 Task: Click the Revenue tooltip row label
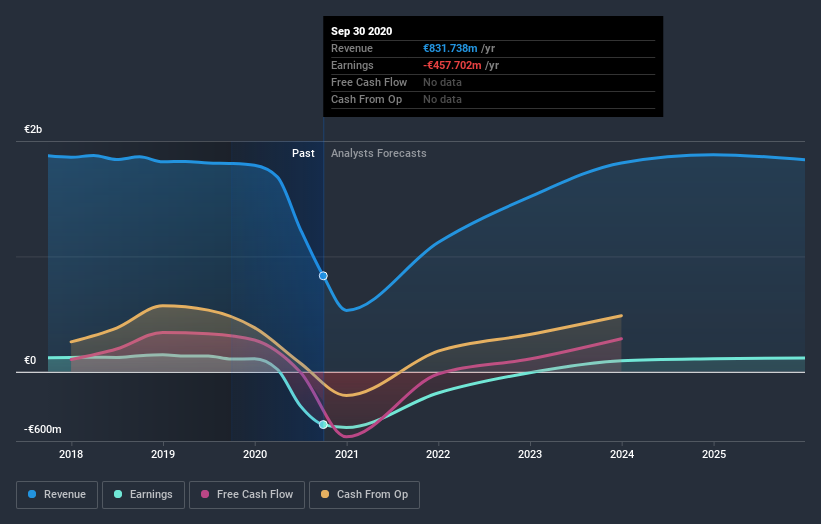click(352, 48)
